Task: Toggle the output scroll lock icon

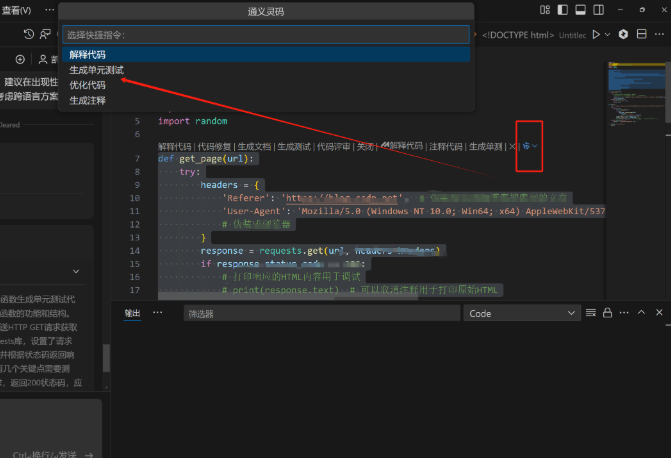Action: (x=607, y=313)
